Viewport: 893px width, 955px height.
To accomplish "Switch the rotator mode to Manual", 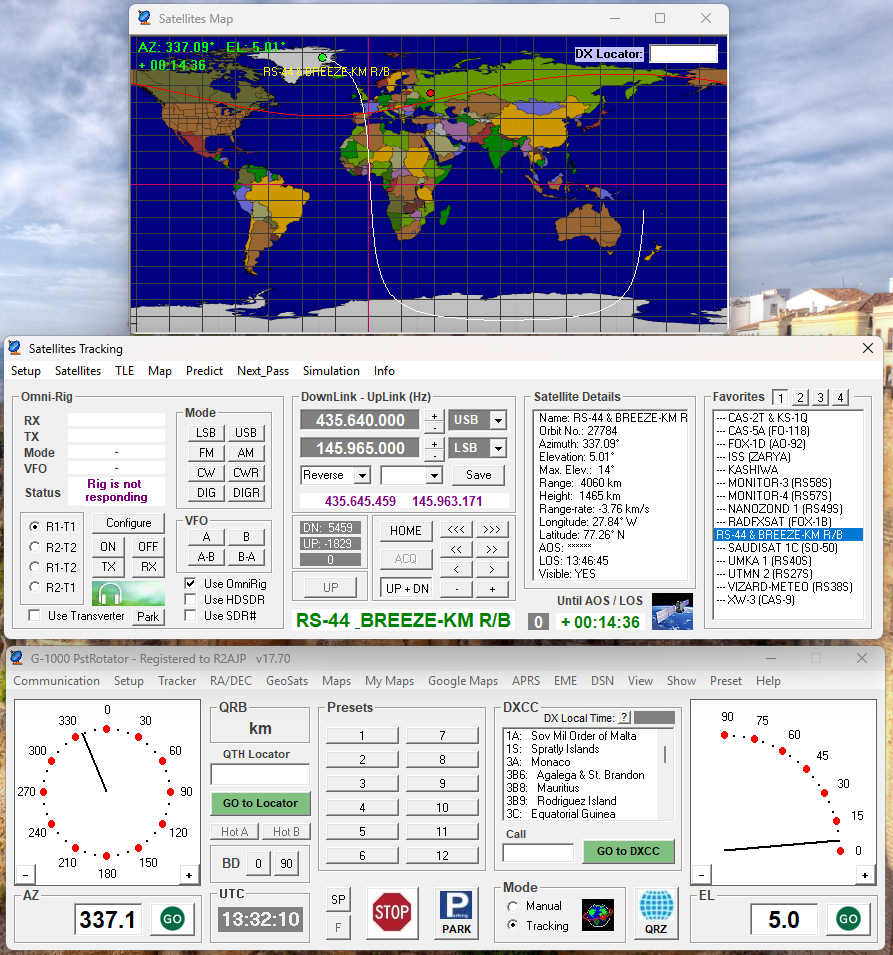I will 513,906.
